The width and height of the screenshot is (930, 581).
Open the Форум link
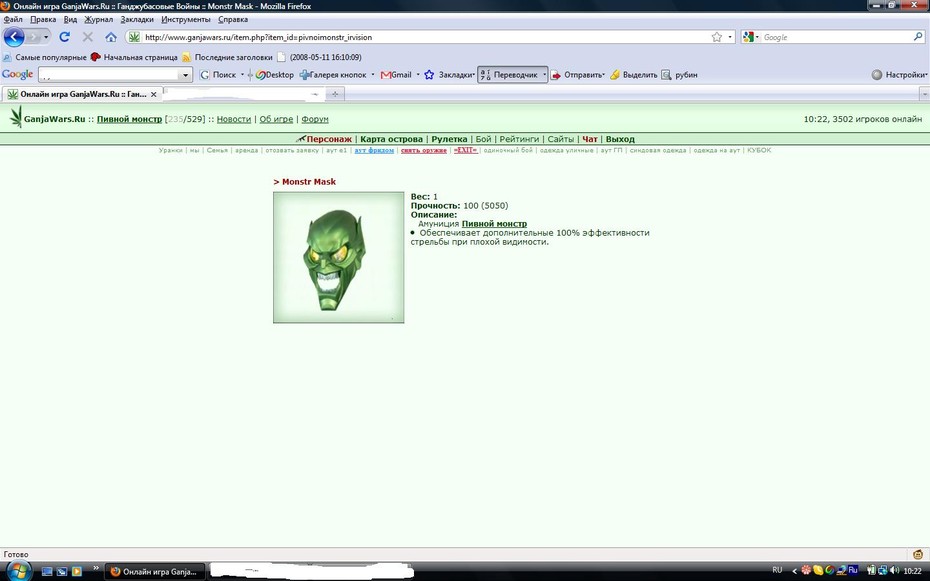[x=315, y=119]
